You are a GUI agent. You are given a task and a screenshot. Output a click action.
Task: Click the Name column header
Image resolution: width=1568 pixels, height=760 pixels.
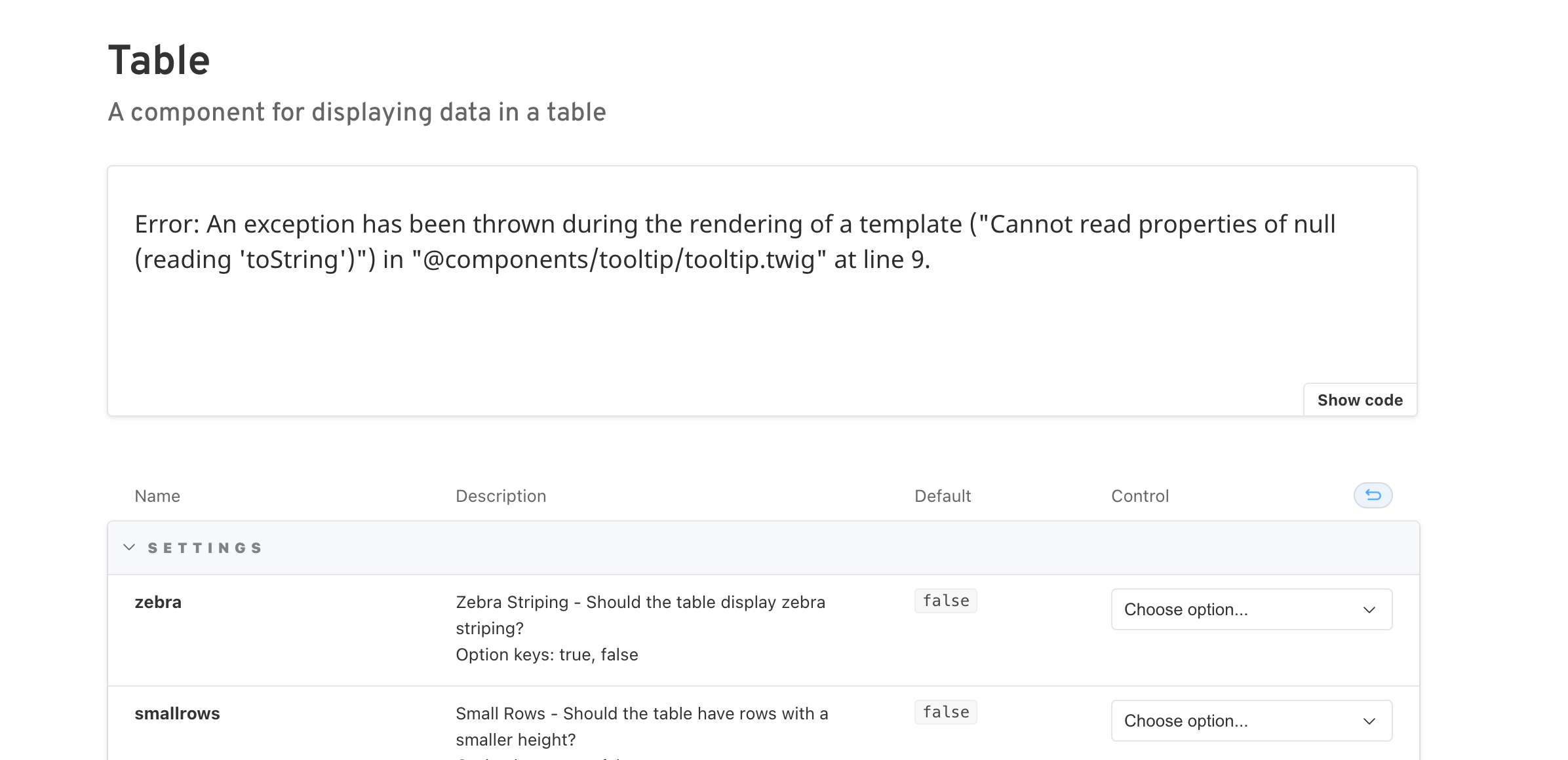[157, 496]
